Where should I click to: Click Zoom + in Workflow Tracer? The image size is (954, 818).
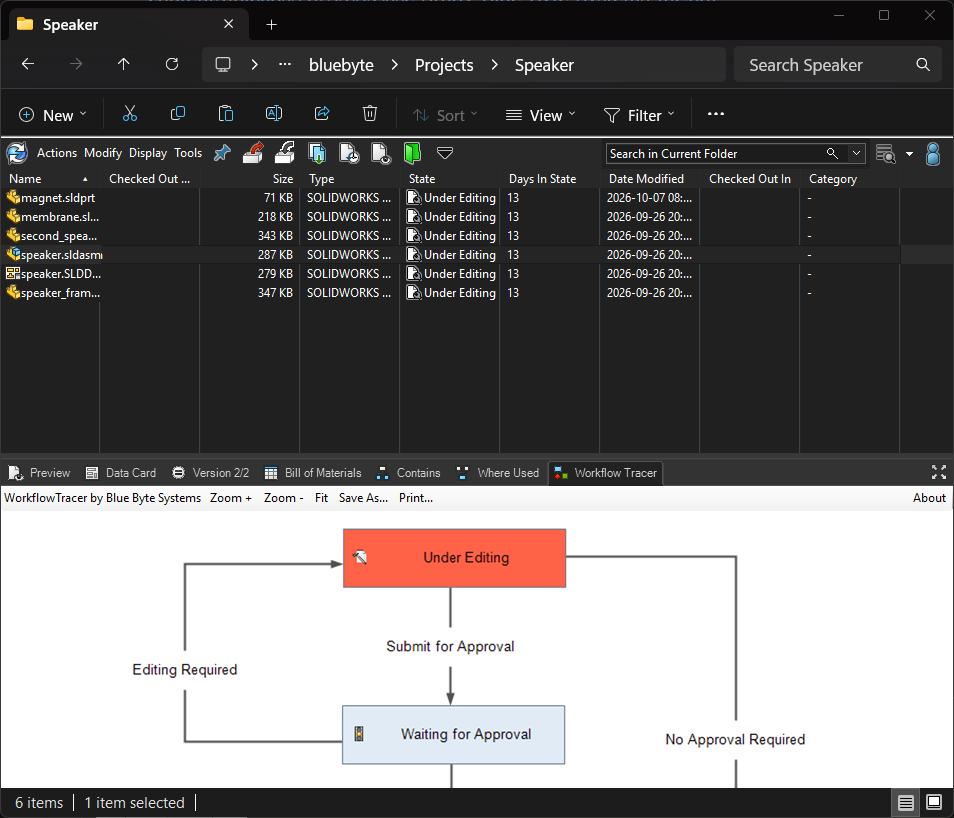click(231, 498)
